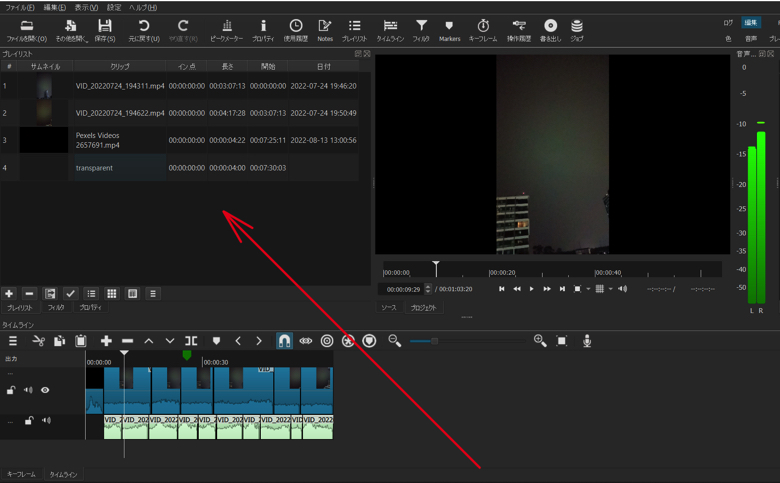The image size is (780, 483).
Task: Switch playlist to tiles grid view
Action: [x=112, y=294]
